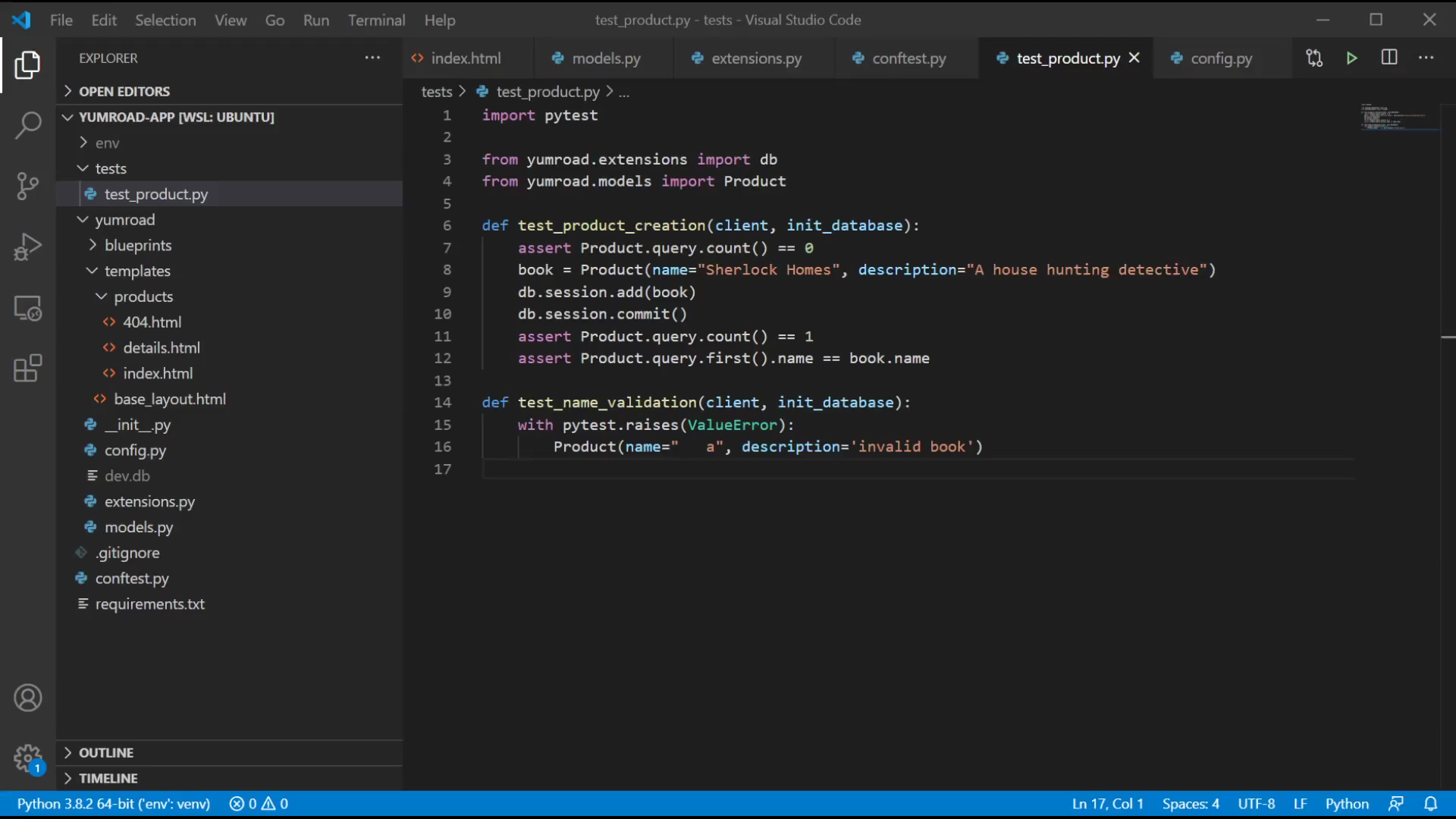Open the extensions.py file
Image resolution: width=1456 pixels, height=819 pixels.
pyautogui.click(x=756, y=58)
